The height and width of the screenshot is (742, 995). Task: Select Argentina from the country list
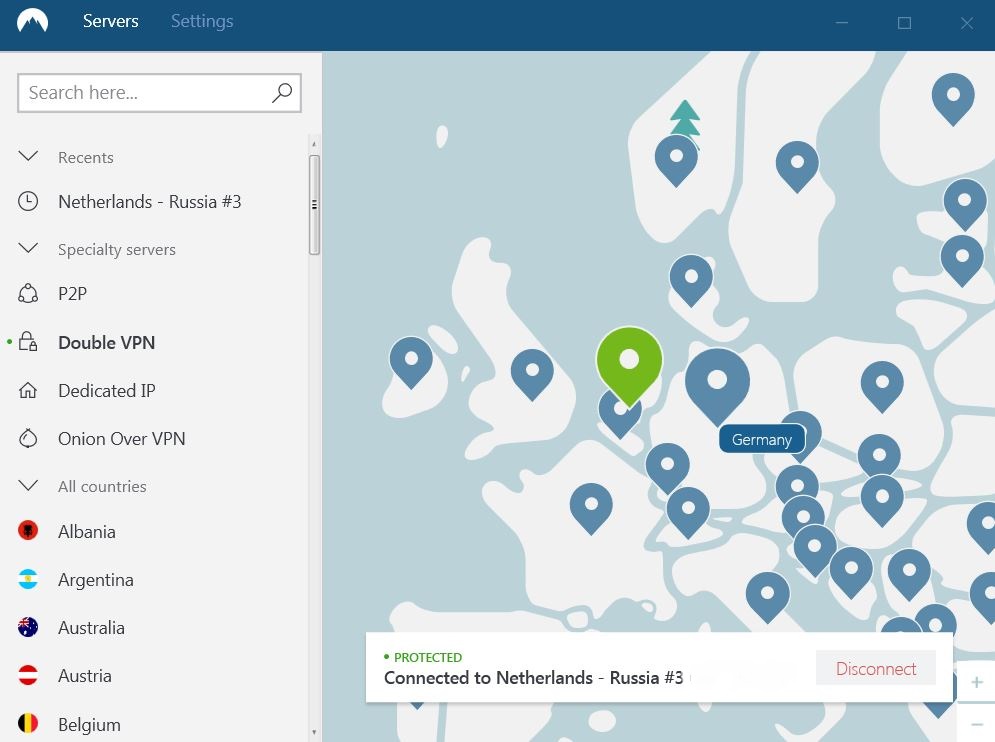tap(96, 580)
